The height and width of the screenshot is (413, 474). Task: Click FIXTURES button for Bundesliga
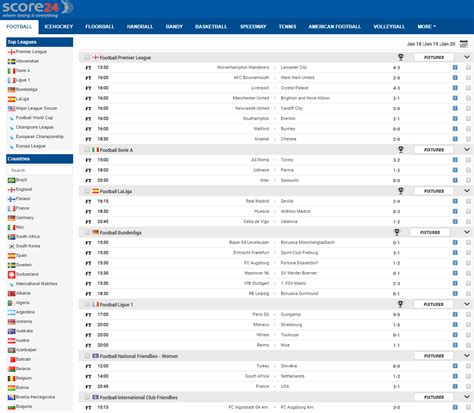(430, 232)
